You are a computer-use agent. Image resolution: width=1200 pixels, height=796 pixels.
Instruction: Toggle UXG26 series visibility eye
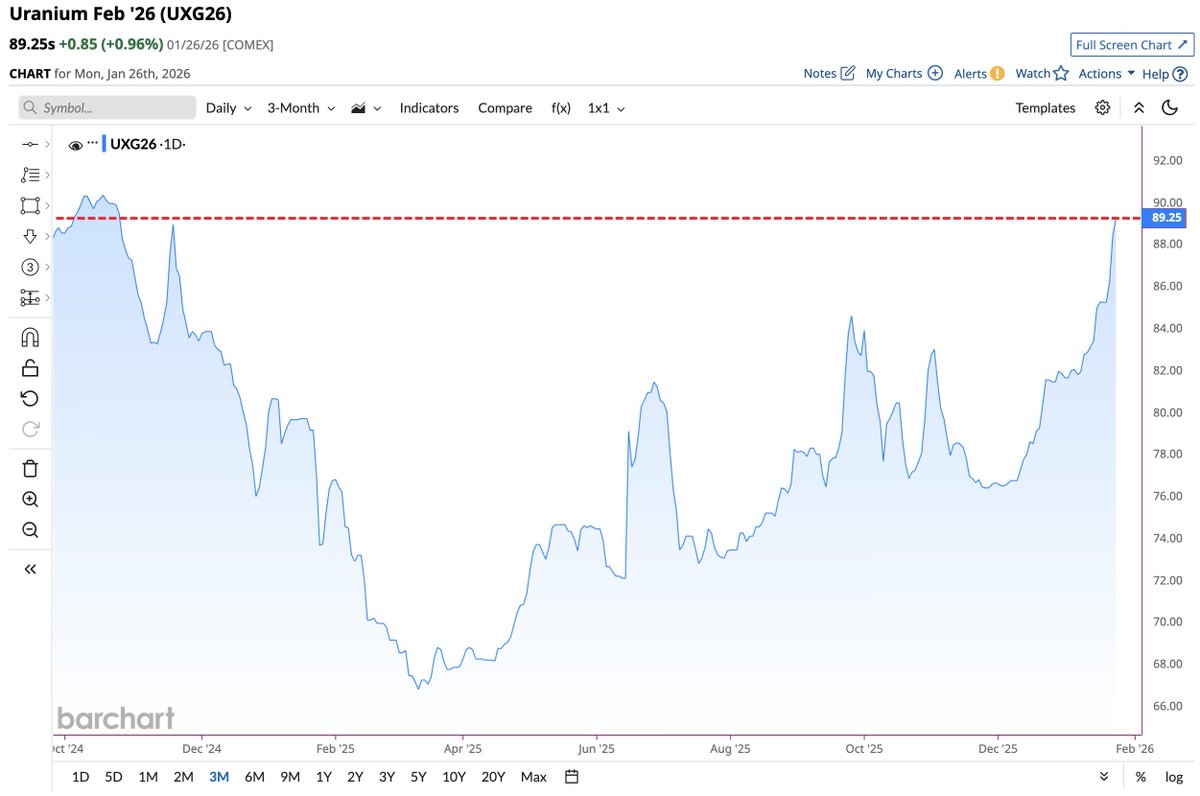tap(75, 145)
